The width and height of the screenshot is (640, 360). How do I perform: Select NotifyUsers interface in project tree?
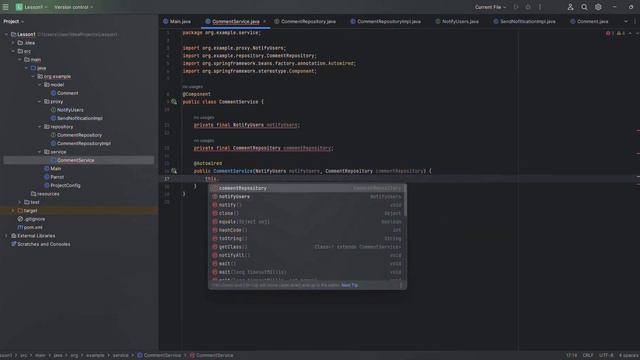(67, 110)
